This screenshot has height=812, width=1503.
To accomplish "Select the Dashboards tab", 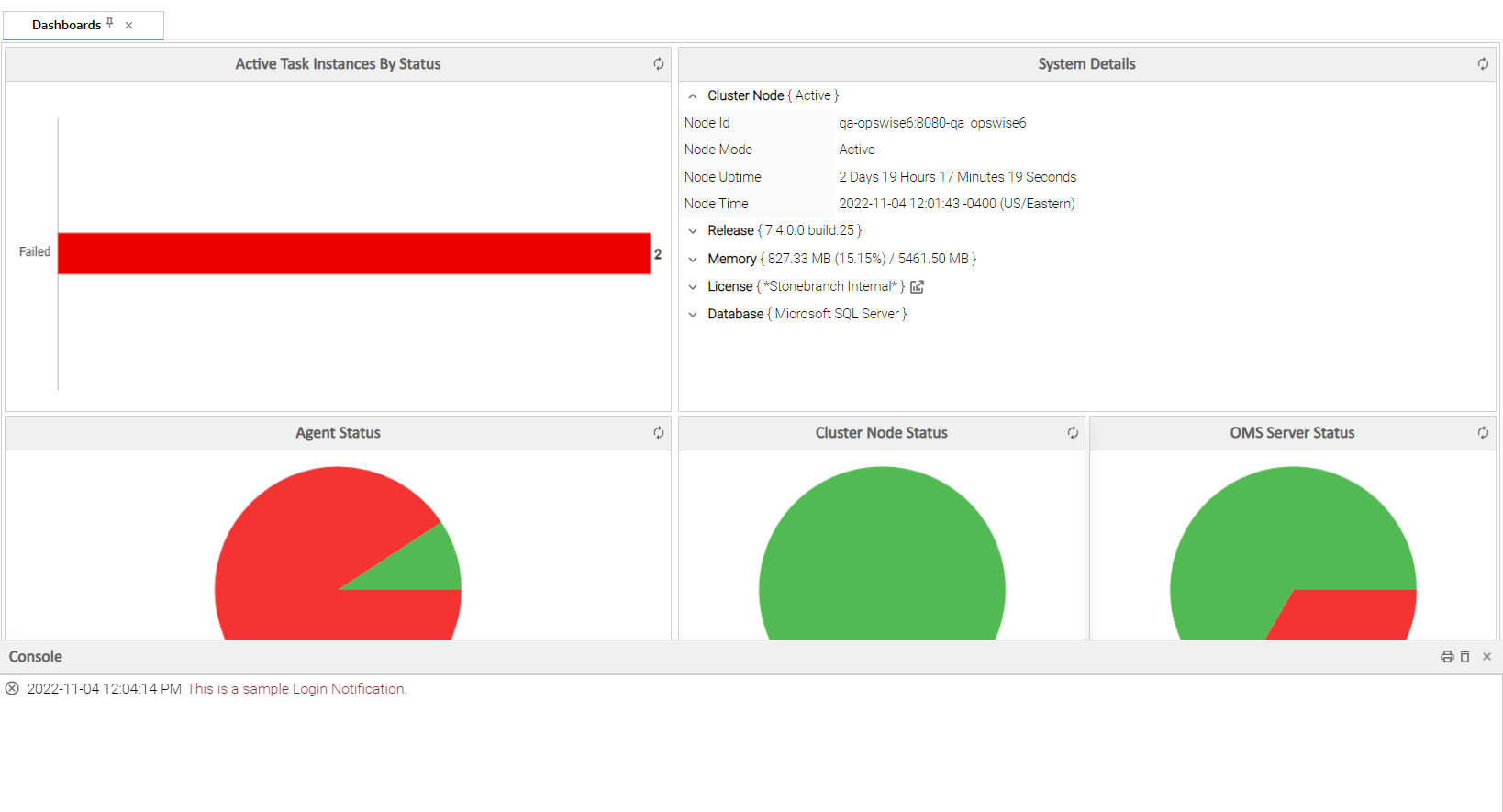I will pyautogui.click(x=66, y=26).
